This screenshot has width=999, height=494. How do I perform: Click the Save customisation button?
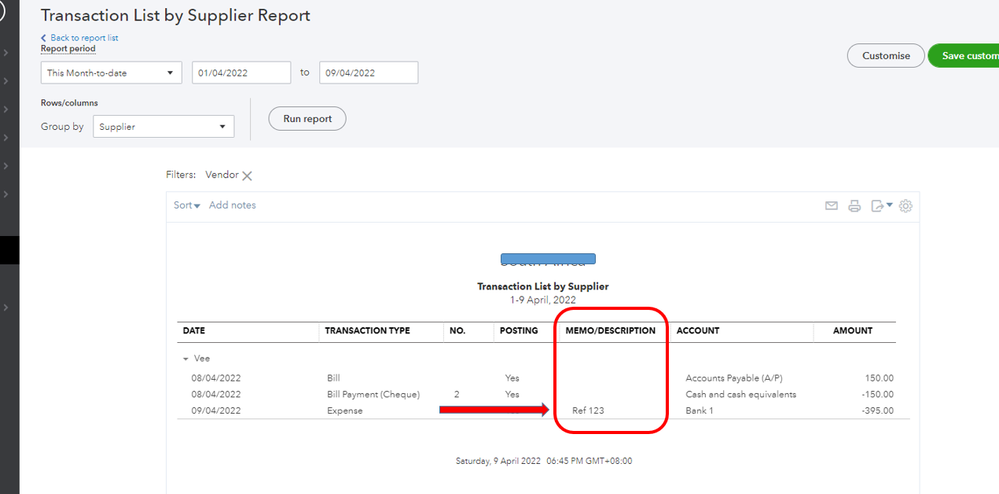coord(963,56)
